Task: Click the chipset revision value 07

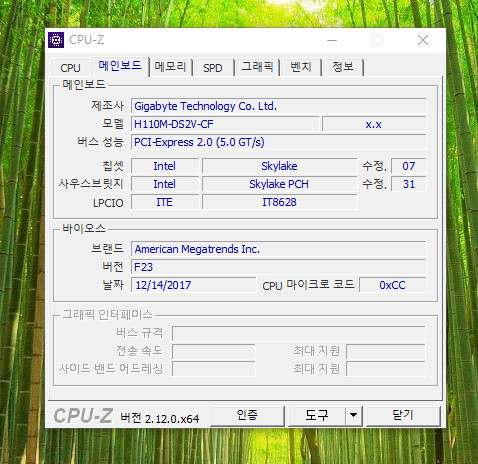Action: 408,166
